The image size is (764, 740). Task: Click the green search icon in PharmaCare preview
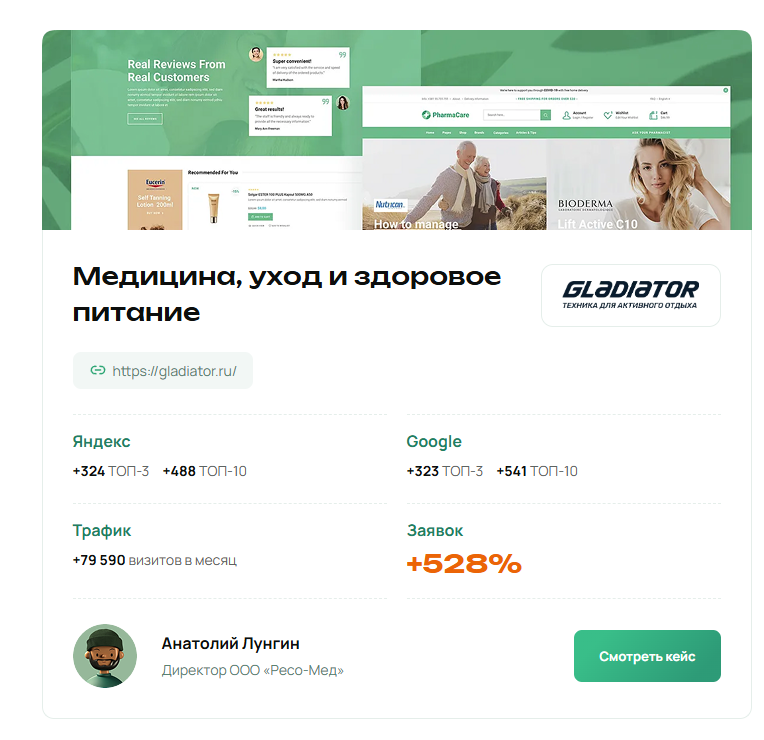pos(545,115)
